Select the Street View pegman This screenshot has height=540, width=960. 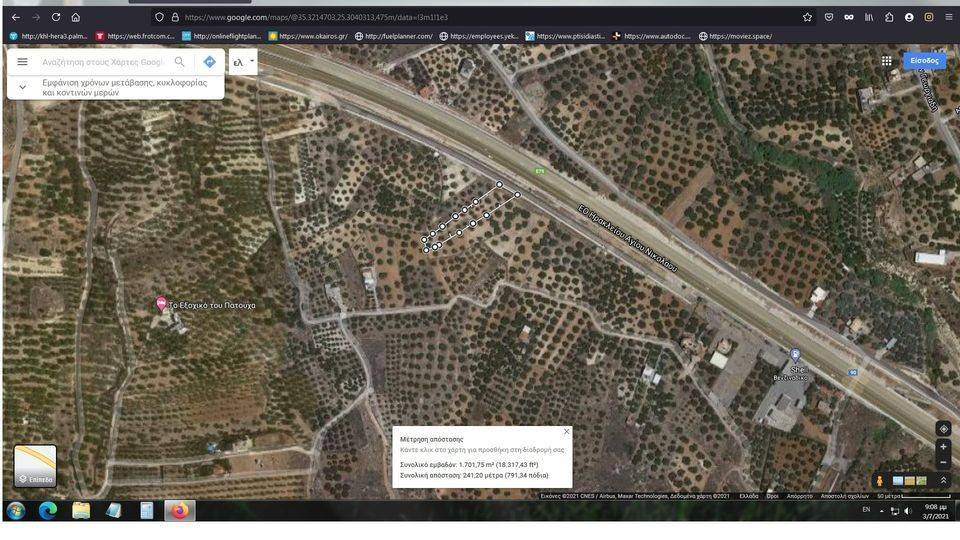tap(880, 481)
